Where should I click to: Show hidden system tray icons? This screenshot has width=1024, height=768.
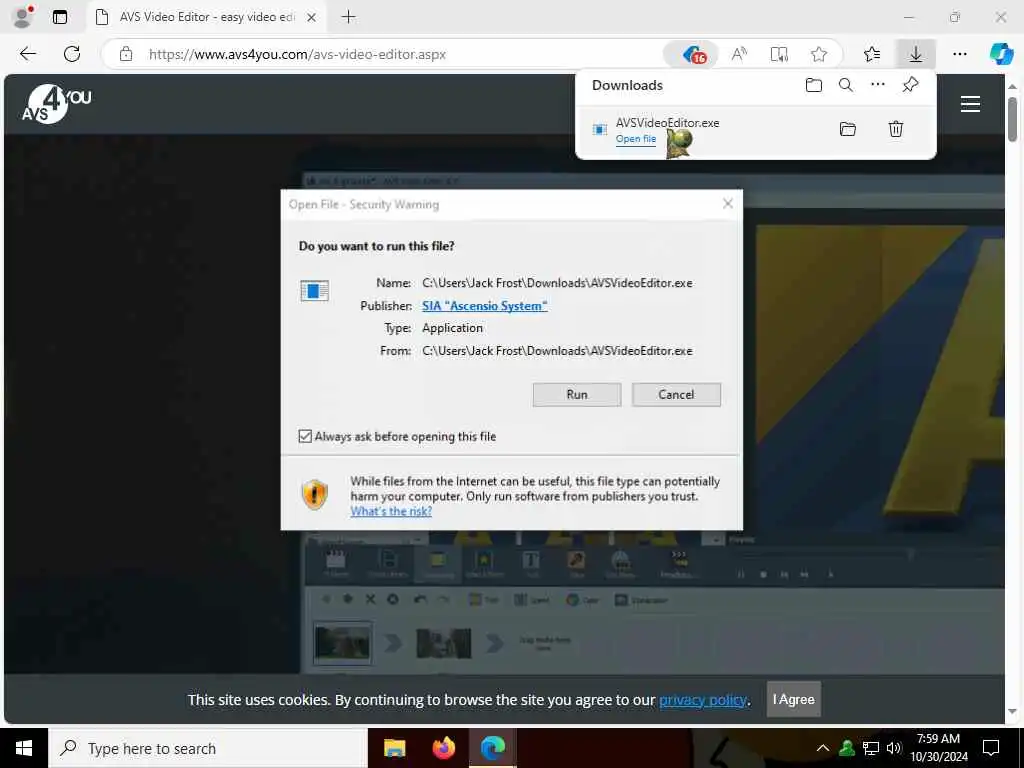[x=823, y=748]
